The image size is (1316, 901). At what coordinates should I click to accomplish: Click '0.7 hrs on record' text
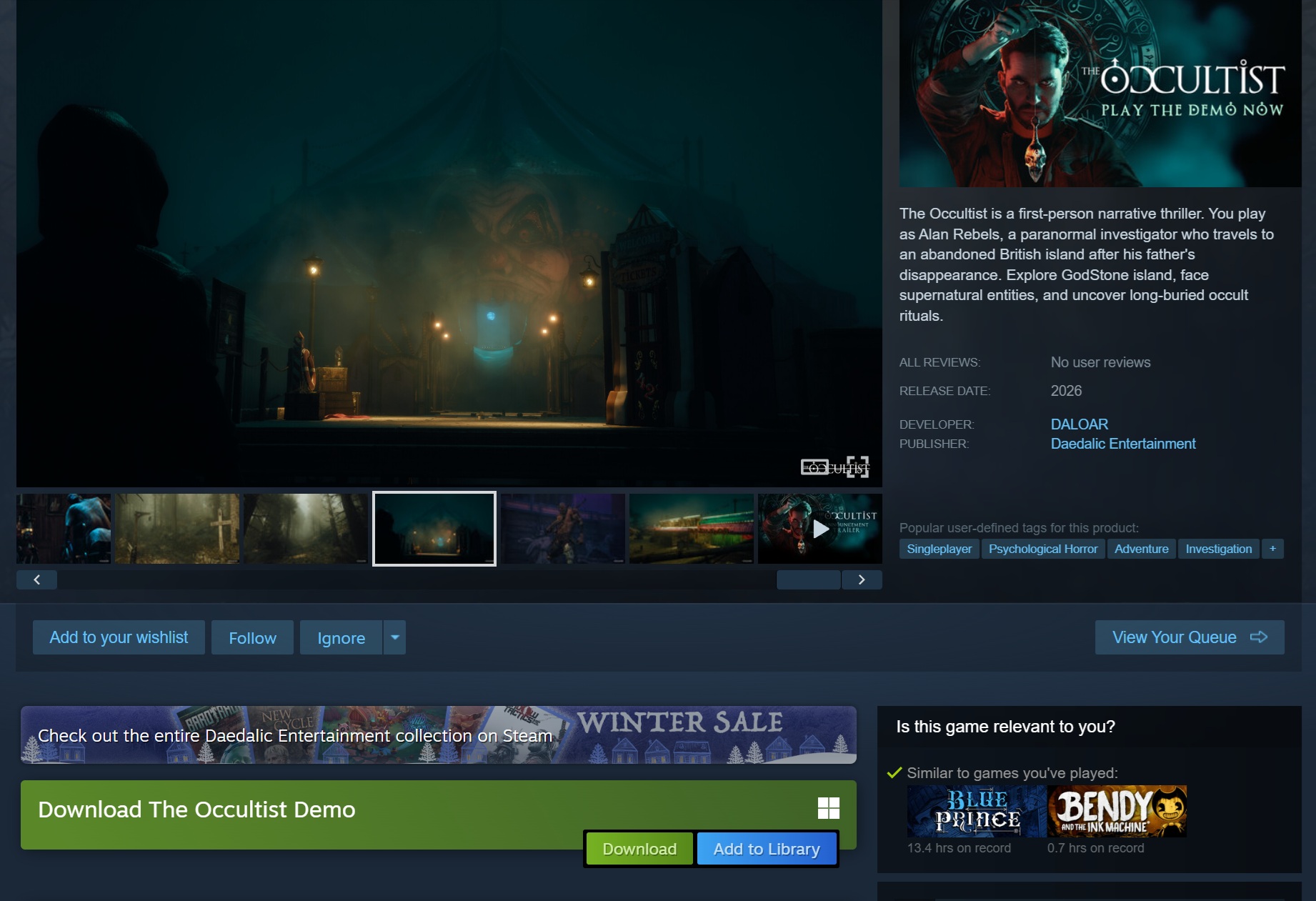point(1095,848)
